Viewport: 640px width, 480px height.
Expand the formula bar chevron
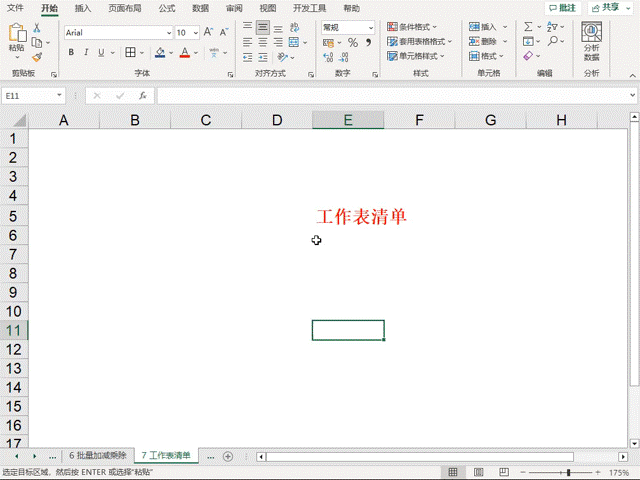click(x=632, y=95)
